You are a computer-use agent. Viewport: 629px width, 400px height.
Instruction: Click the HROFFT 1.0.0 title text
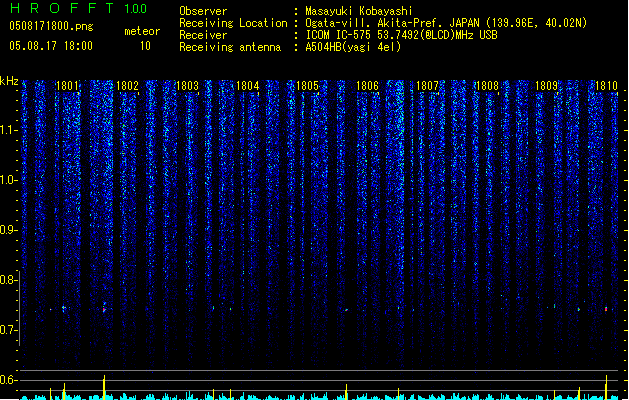click(x=79, y=8)
